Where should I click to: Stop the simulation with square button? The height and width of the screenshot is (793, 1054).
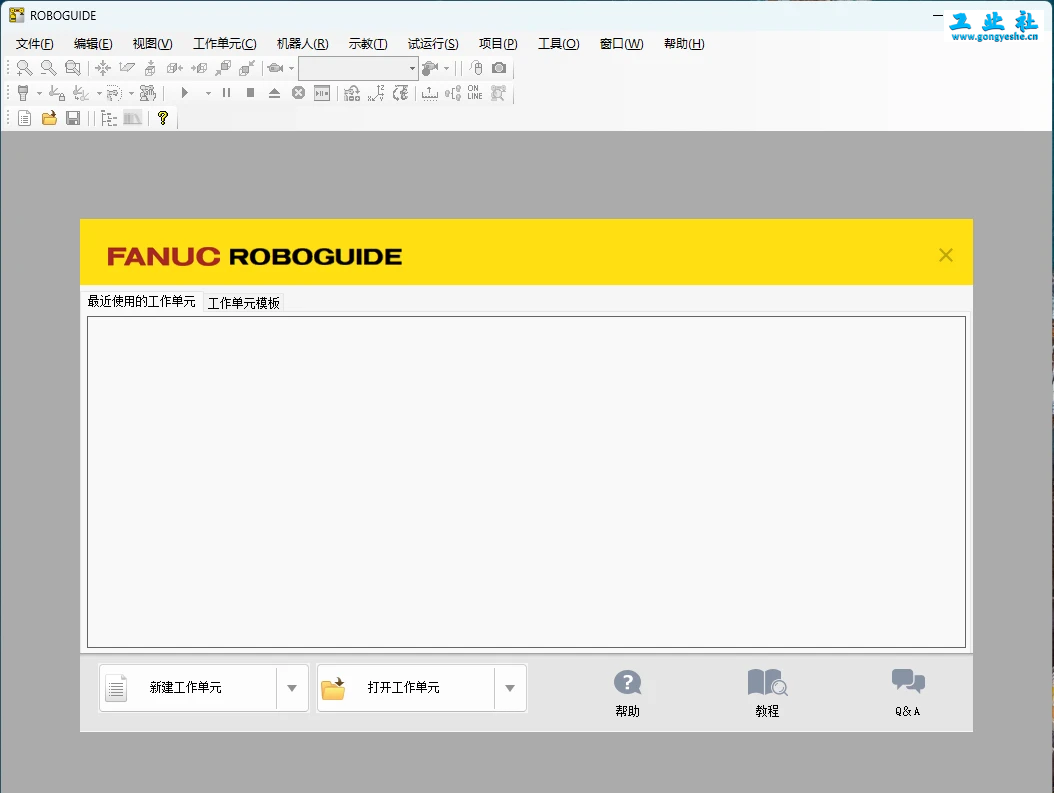[x=250, y=93]
